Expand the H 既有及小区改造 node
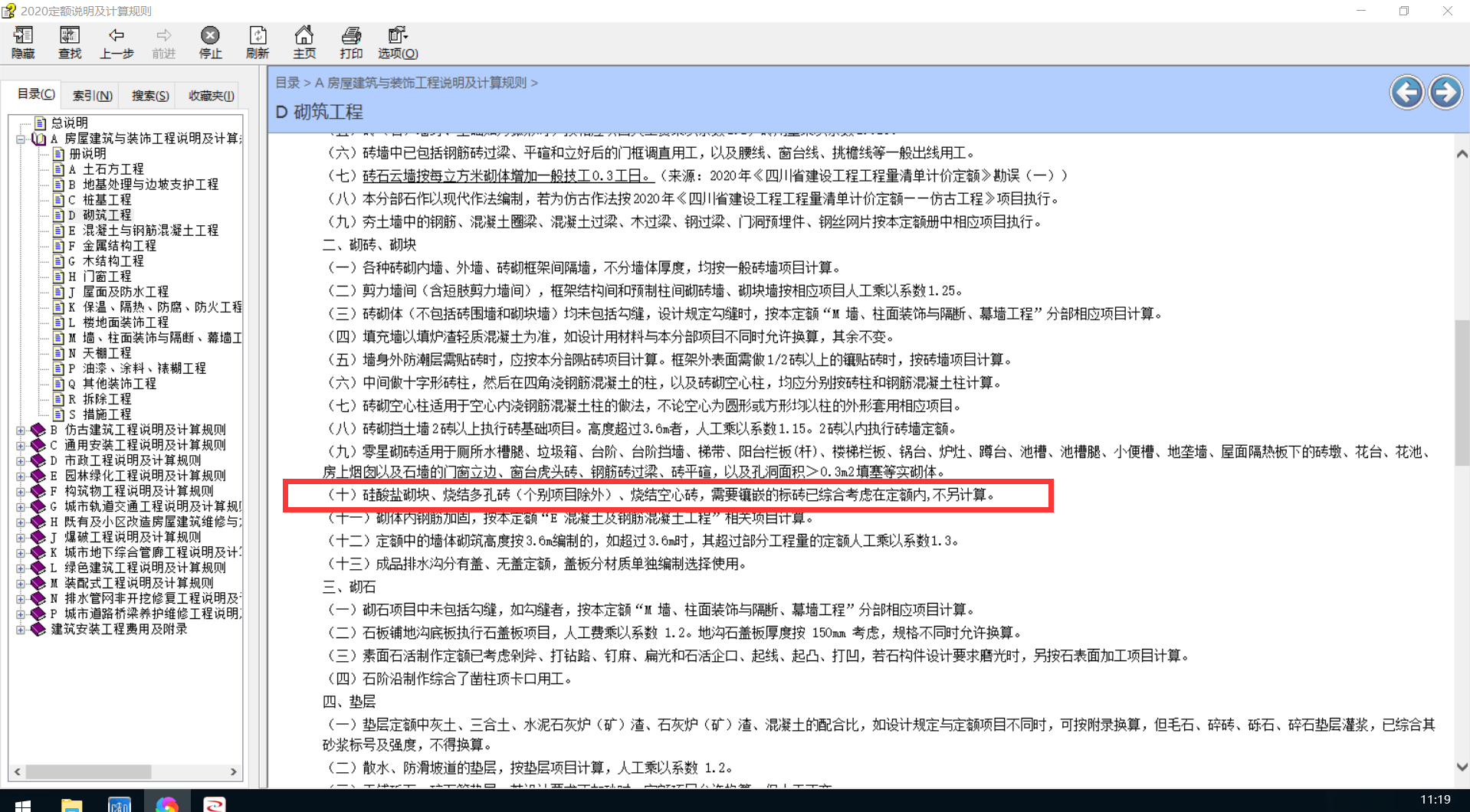The width and height of the screenshot is (1470, 812). [x=21, y=522]
